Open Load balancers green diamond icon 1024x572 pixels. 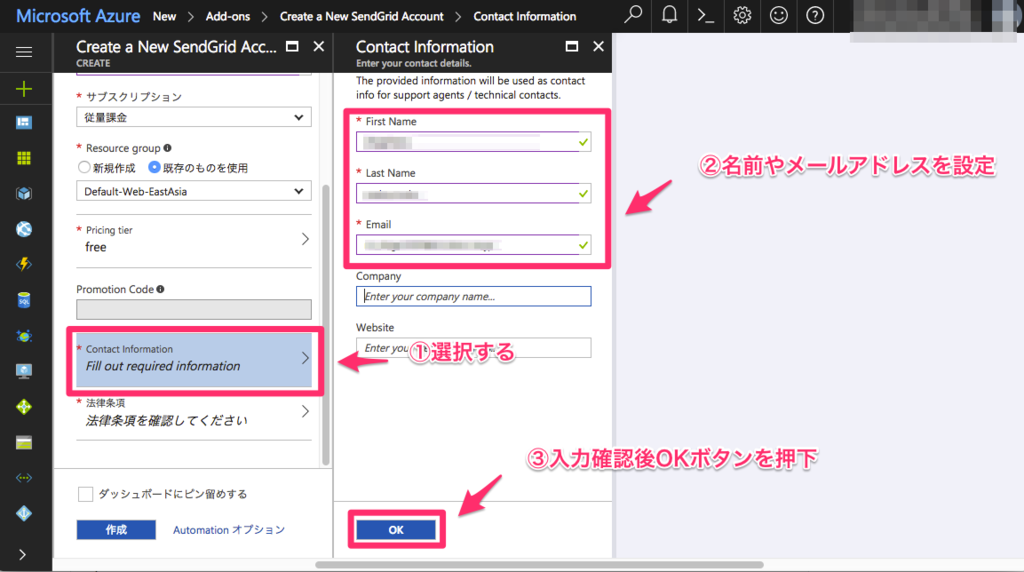[x=24, y=407]
